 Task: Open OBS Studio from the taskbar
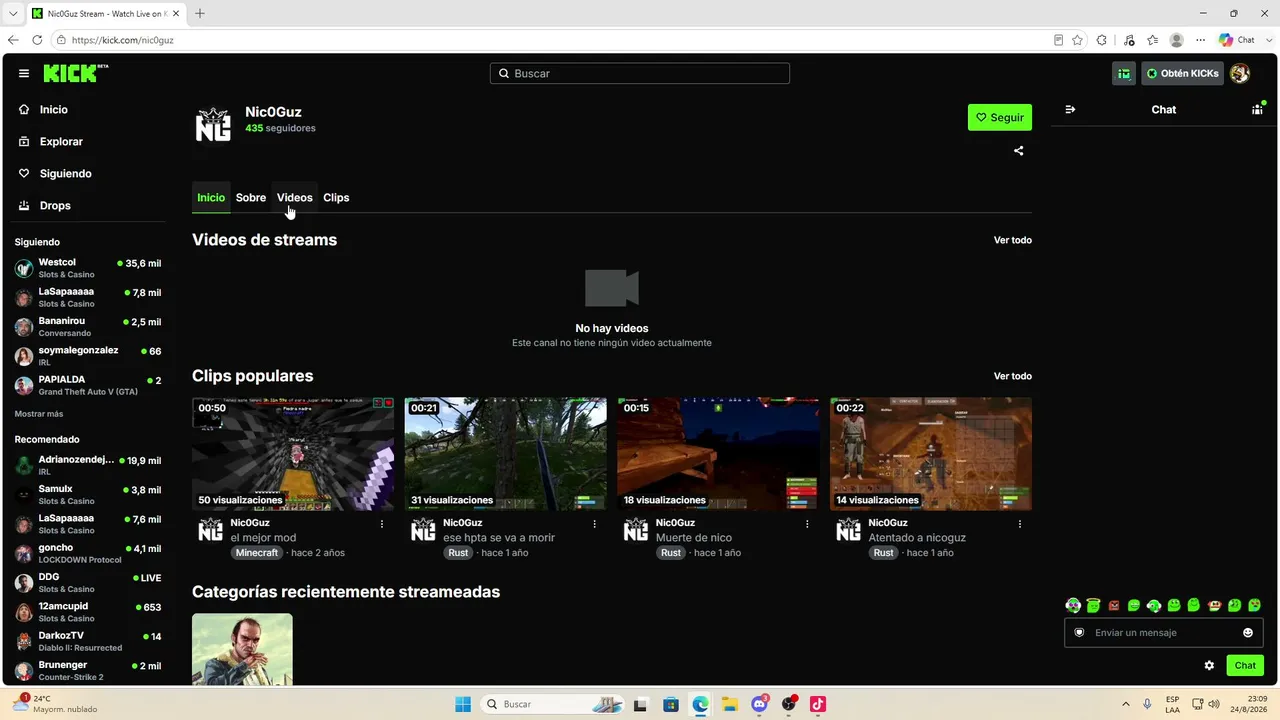click(789, 704)
